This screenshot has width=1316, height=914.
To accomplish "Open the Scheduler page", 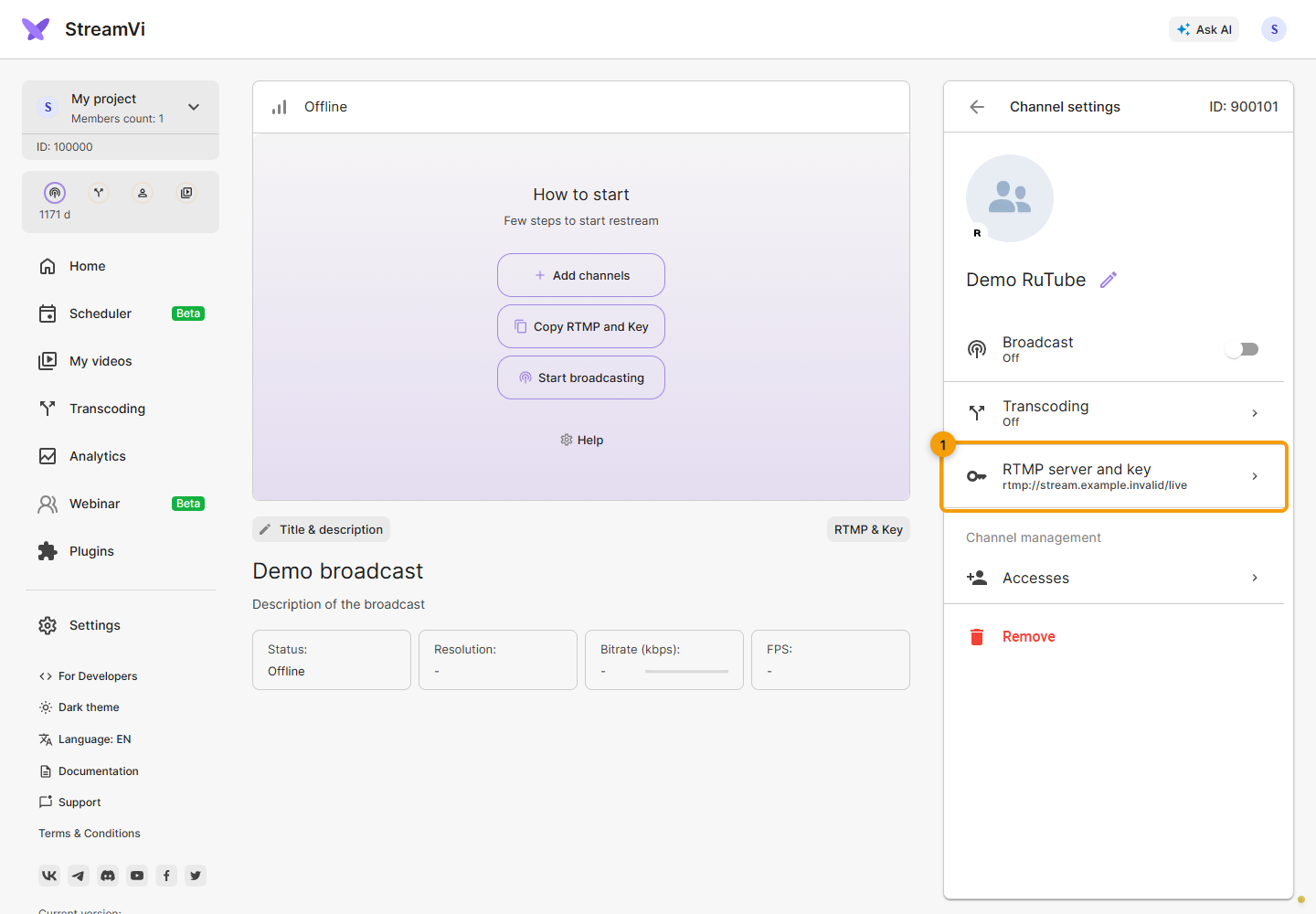I will [x=121, y=314].
